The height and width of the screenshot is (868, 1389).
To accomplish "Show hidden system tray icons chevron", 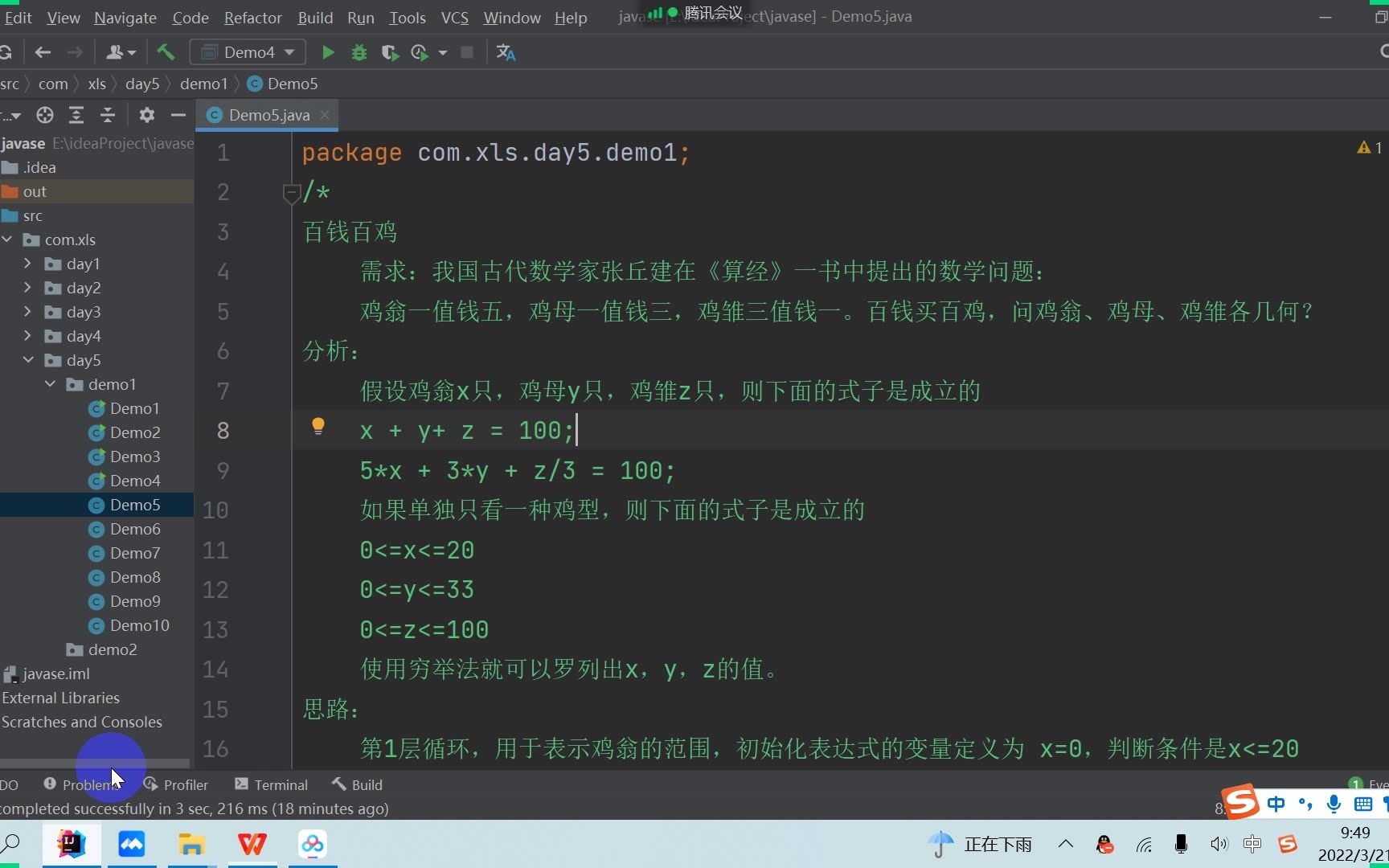I will [1066, 844].
